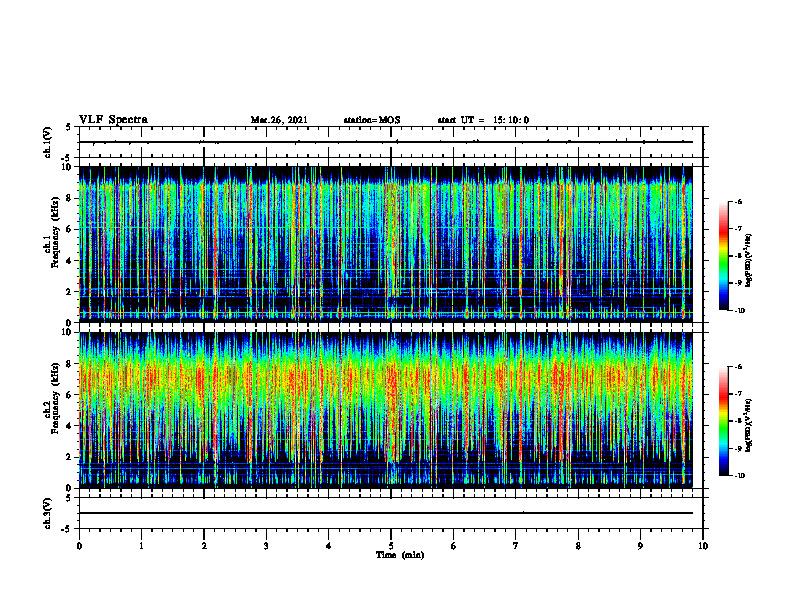The image size is (792, 612).
Task: Click the time axis tick label "4"
Action: click(x=329, y=546)
